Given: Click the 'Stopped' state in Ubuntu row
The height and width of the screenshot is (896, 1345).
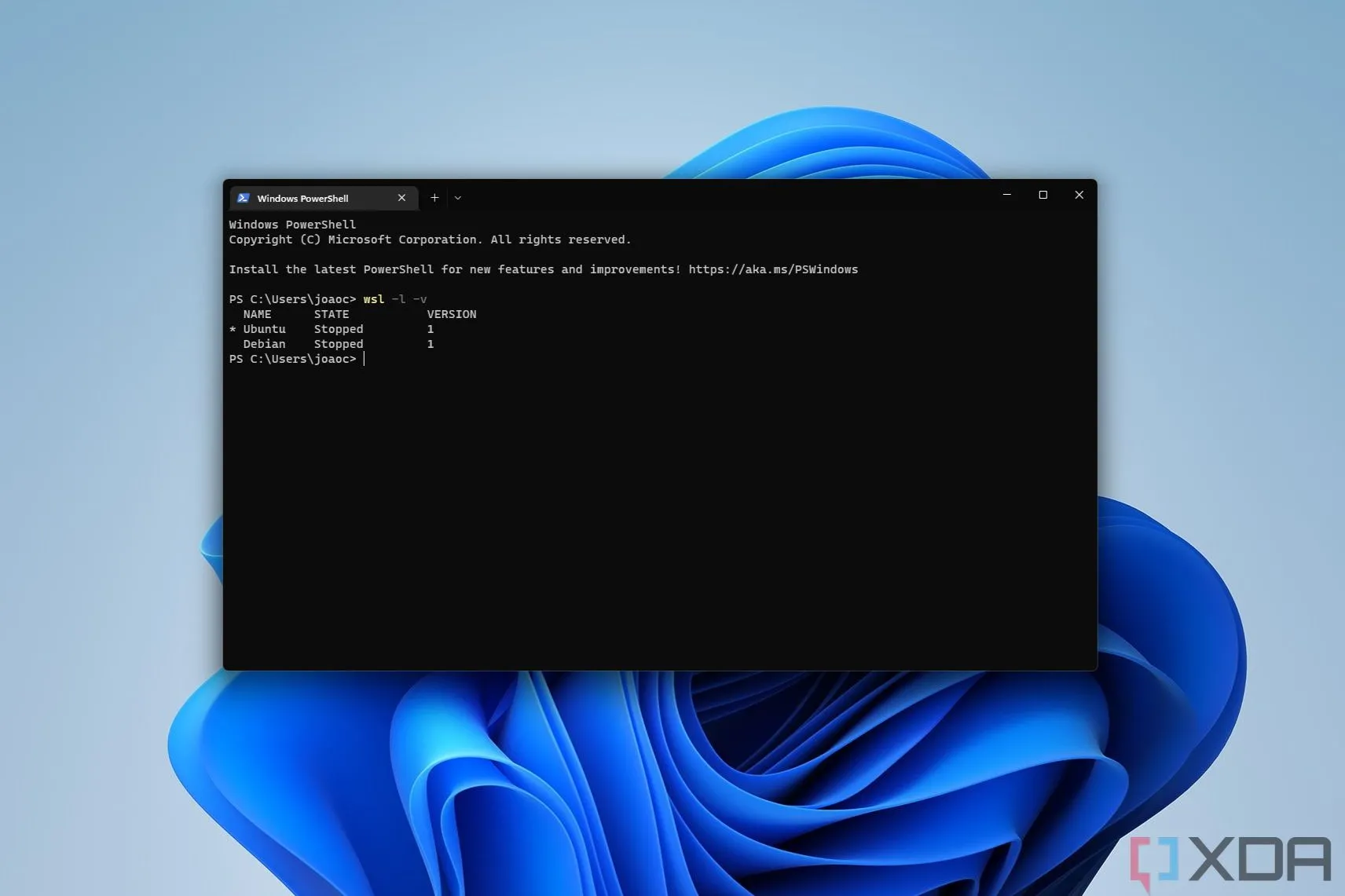Looking at the screenshot, I should point(339,329).
